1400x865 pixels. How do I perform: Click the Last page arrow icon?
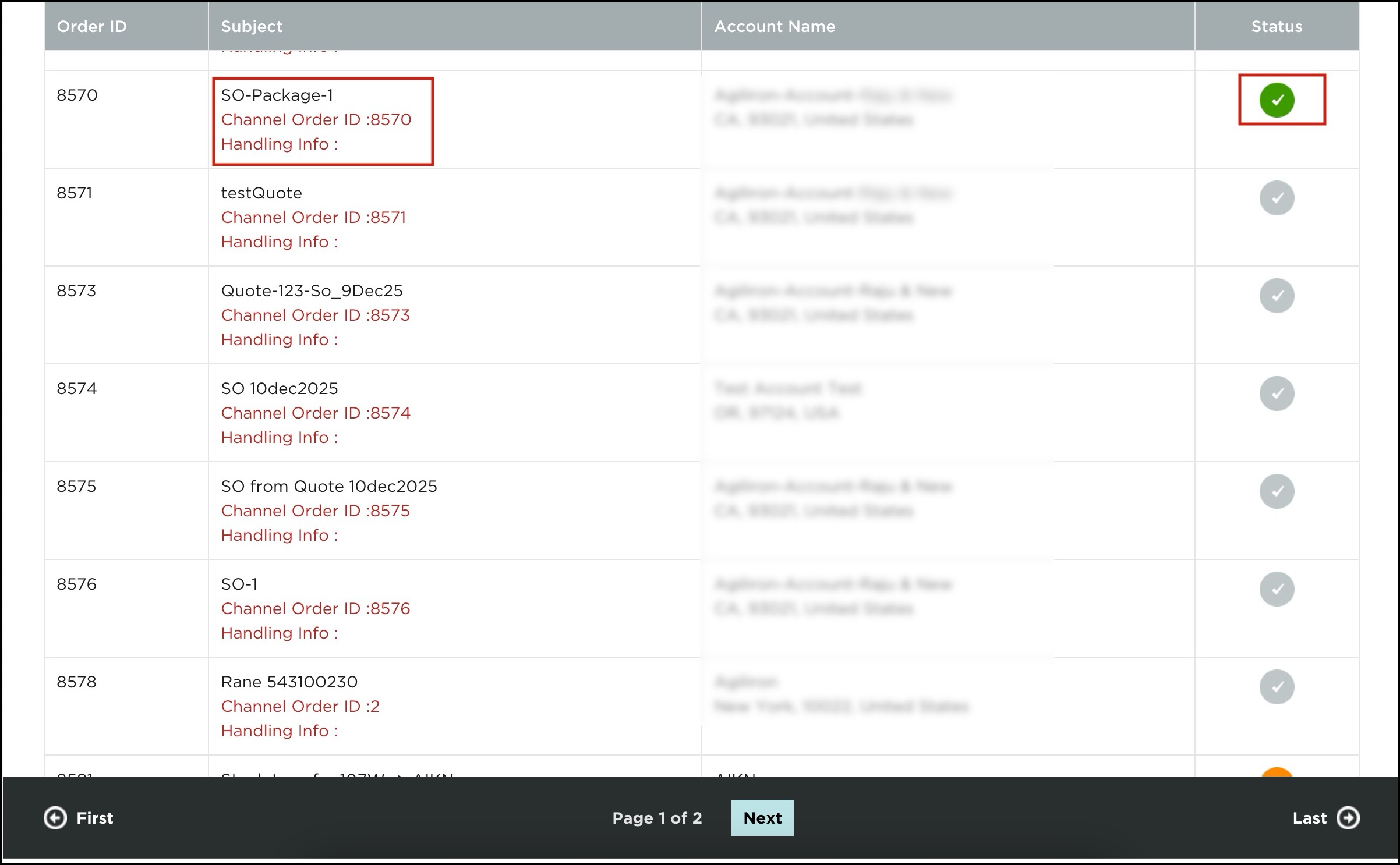coord(1348,818)
